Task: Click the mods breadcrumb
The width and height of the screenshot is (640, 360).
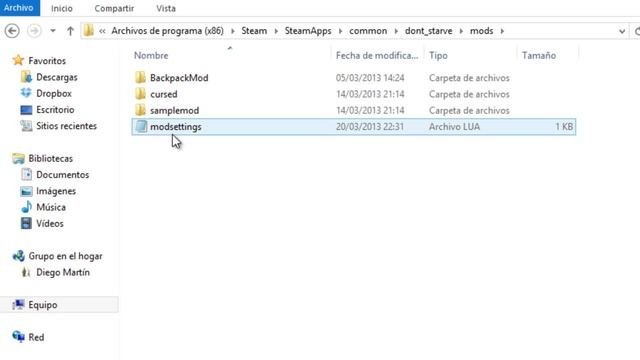Action: [482, 31]
